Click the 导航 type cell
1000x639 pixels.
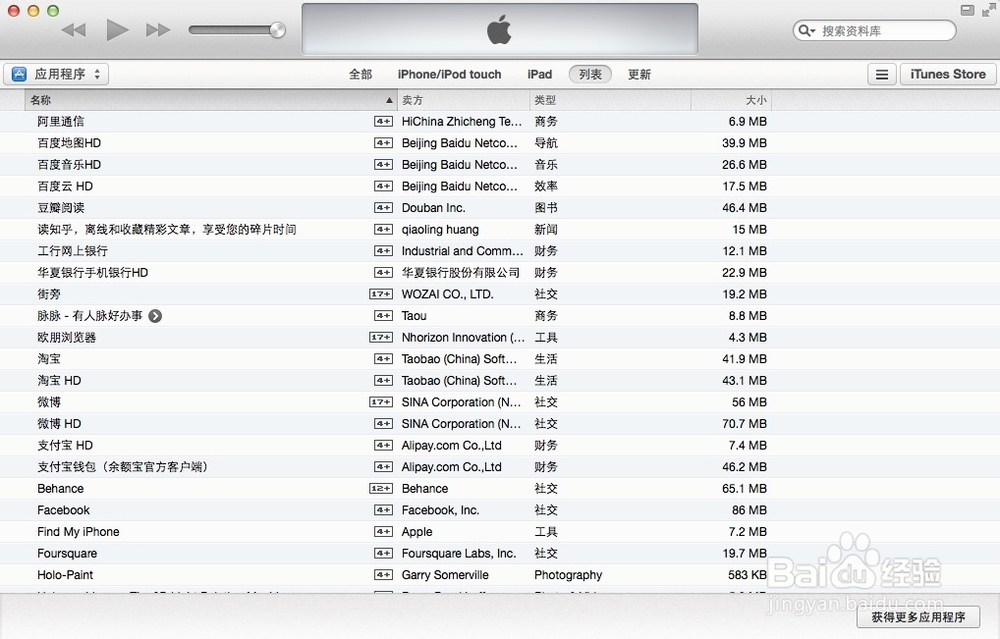tap(546, 143)
